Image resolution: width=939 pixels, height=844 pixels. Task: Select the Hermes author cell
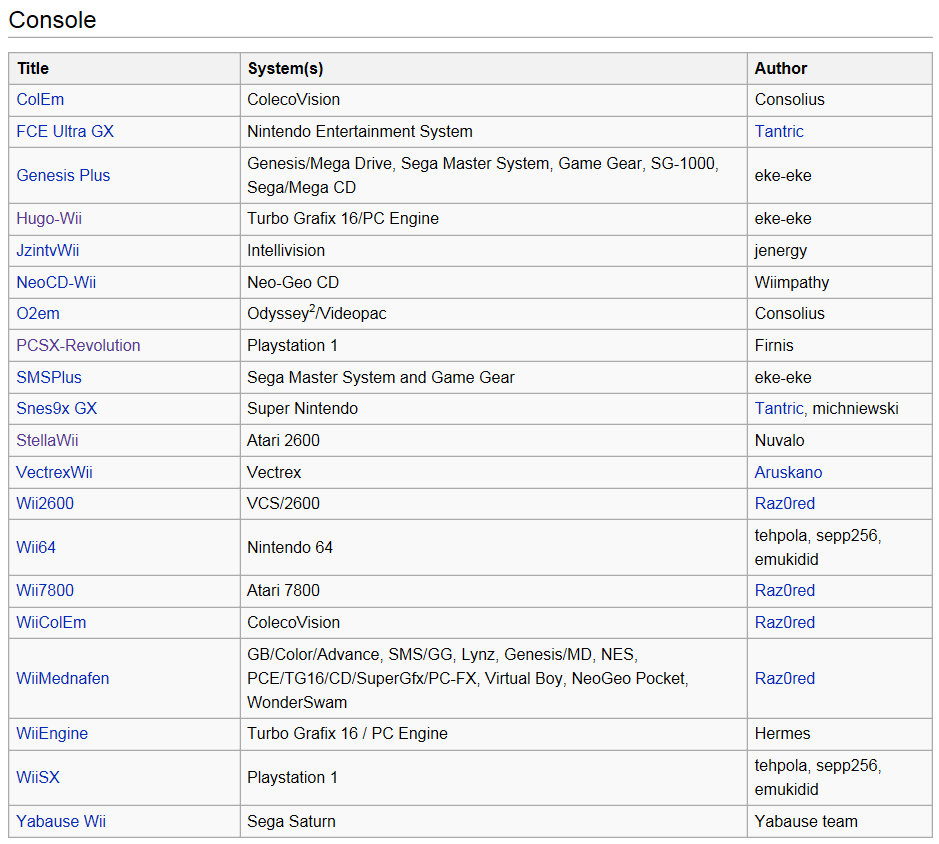coord(840,733)
